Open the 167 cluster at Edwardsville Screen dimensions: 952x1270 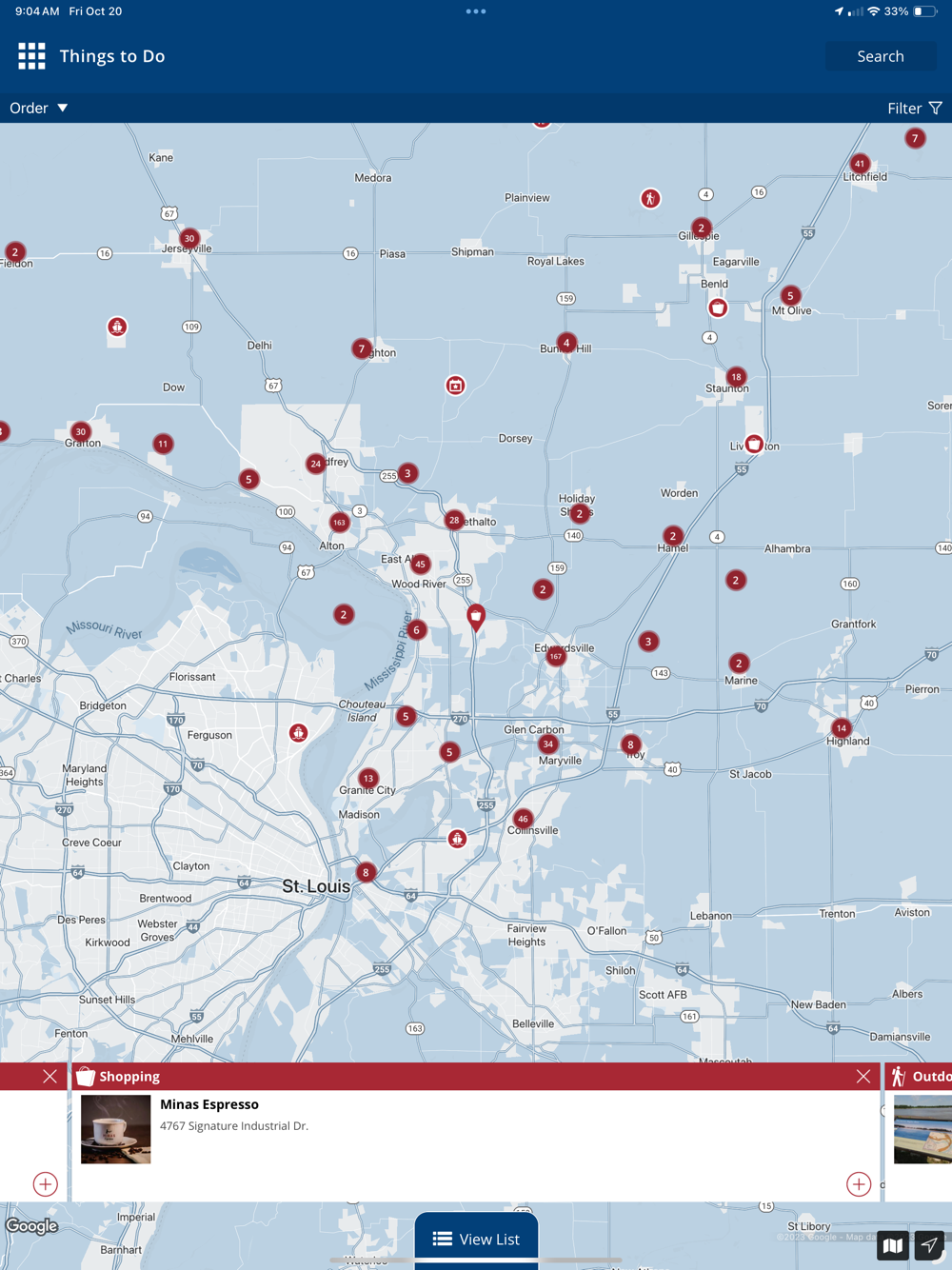pos(555,656)
